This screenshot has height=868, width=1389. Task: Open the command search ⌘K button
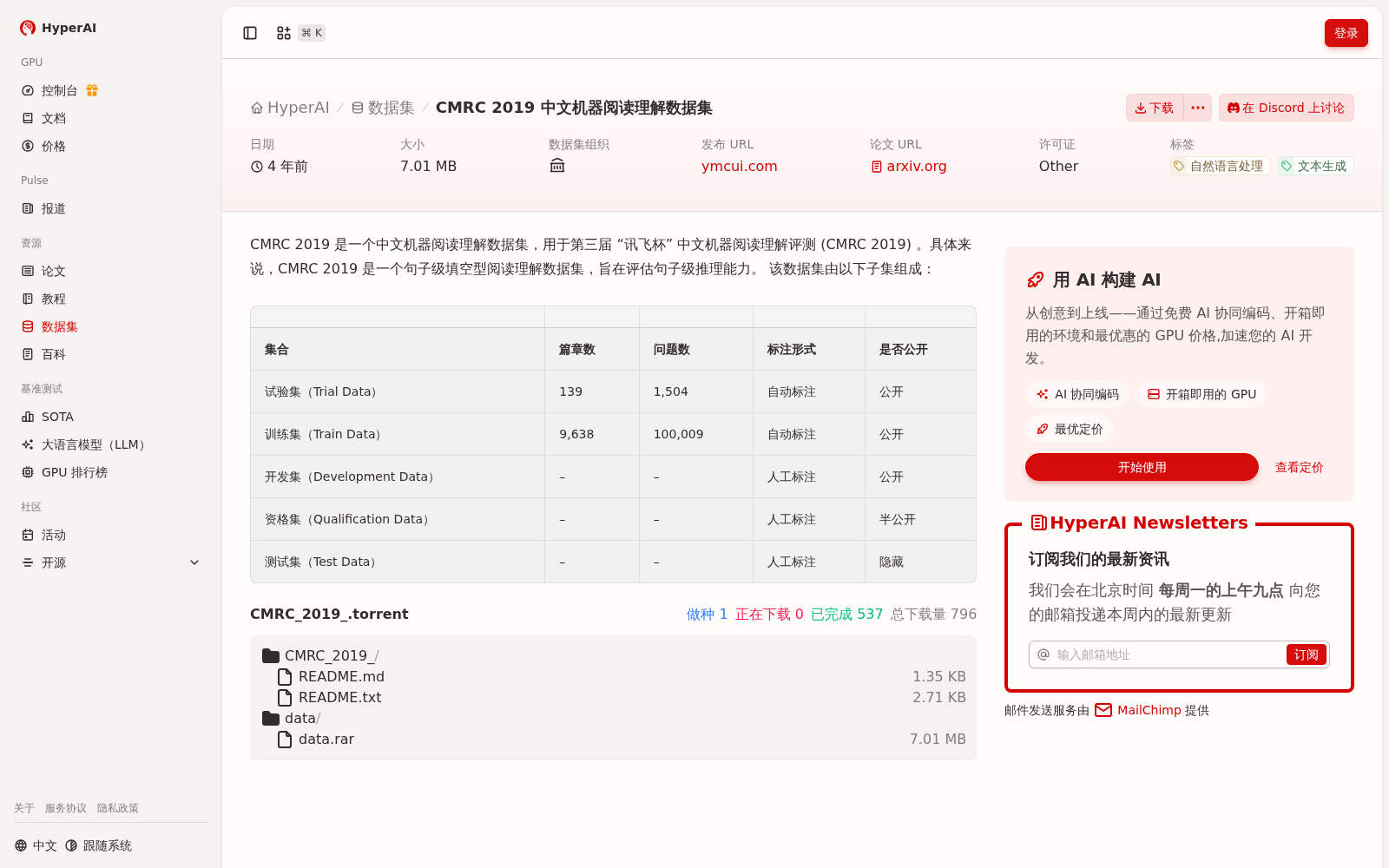click(x=300, y=33)
